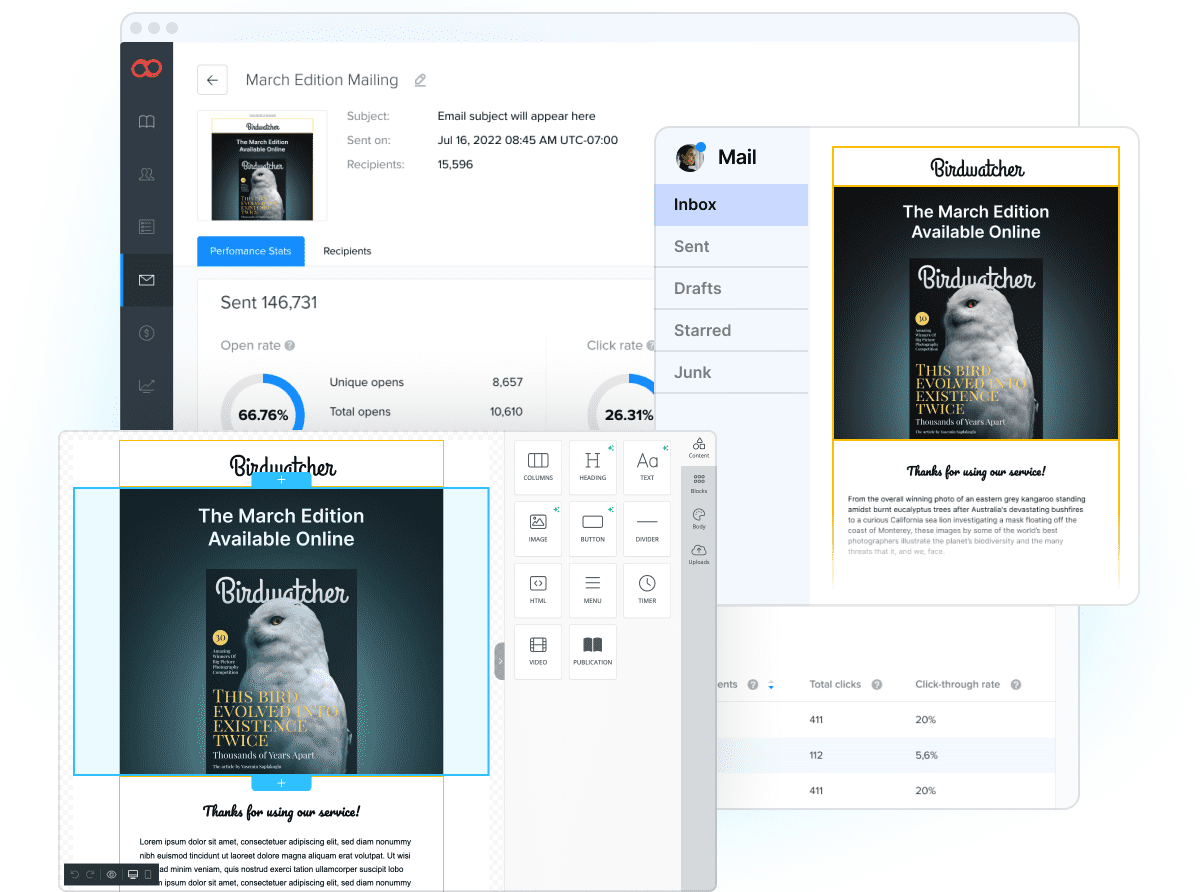This screenshot has width=1200, height=892.
Task: Open the Body tab in editor panel
Action: pyautogui.click(x=699, y=518)
